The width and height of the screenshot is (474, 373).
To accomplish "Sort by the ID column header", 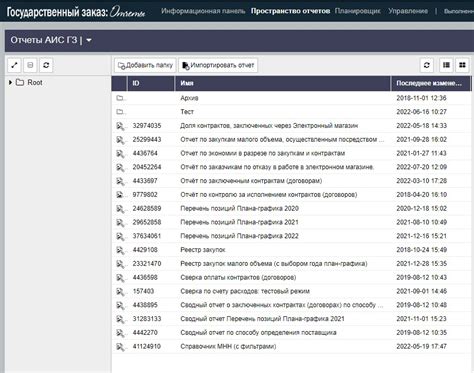I will [x=151, y=83].
